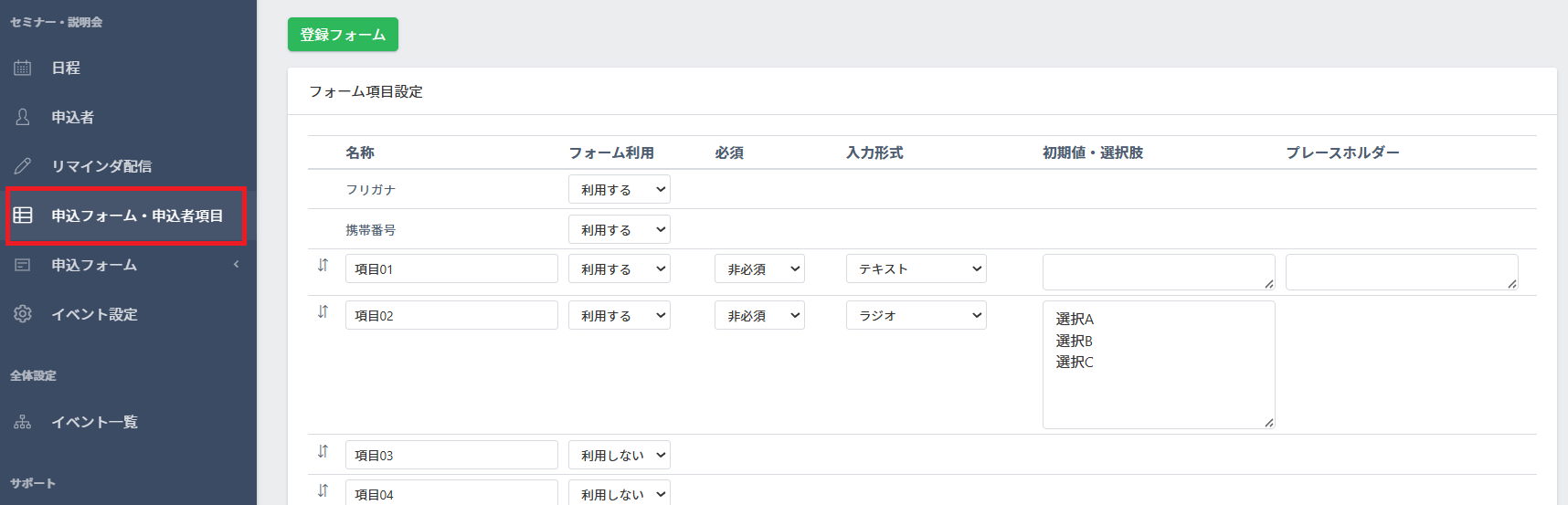Open フォーム利用 dropdown for 携帯番号
Screen dimensions: 1568x505
pos(619,230)
